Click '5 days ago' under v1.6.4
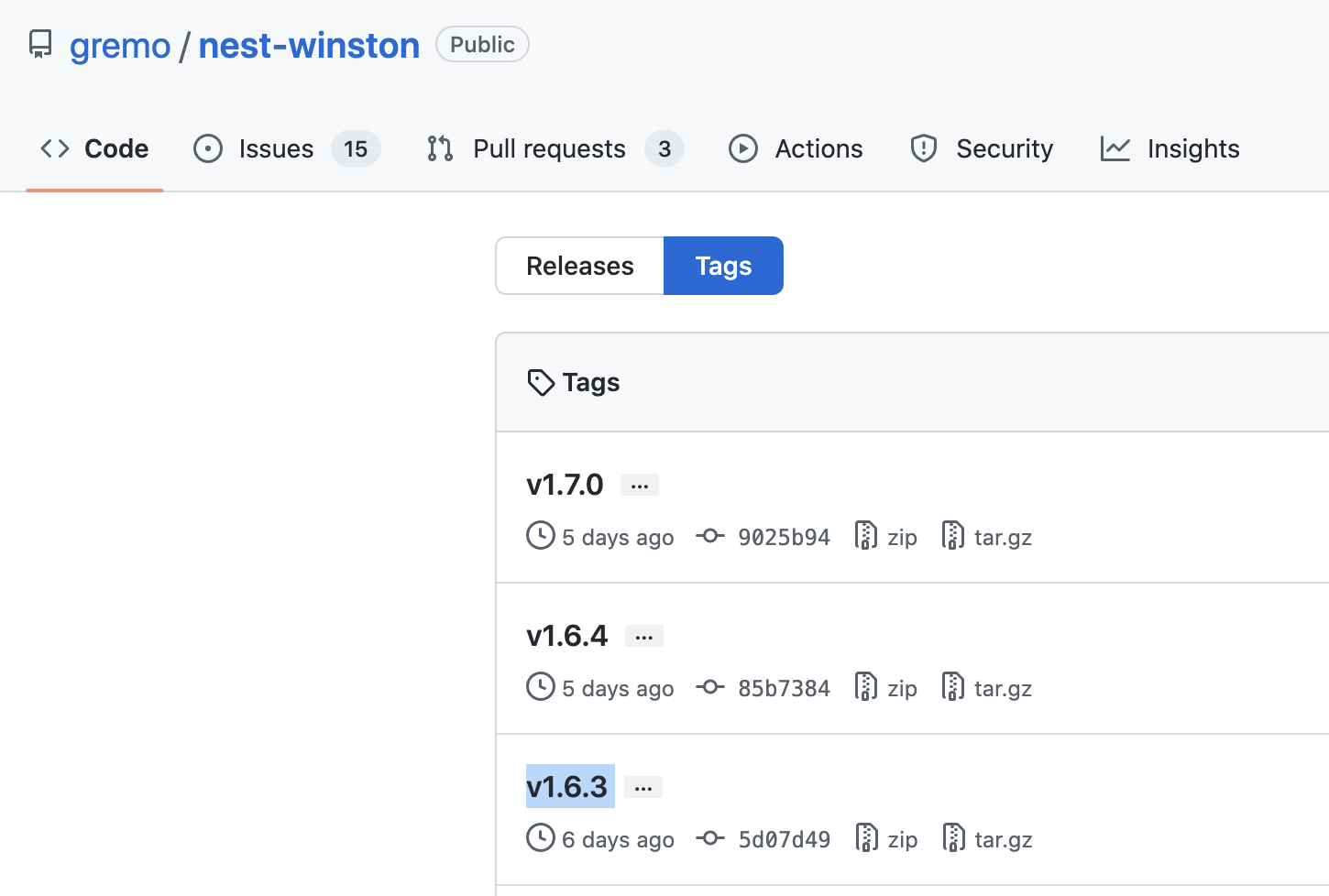This screenshot has width=1329, height=896. coord(618,689)
